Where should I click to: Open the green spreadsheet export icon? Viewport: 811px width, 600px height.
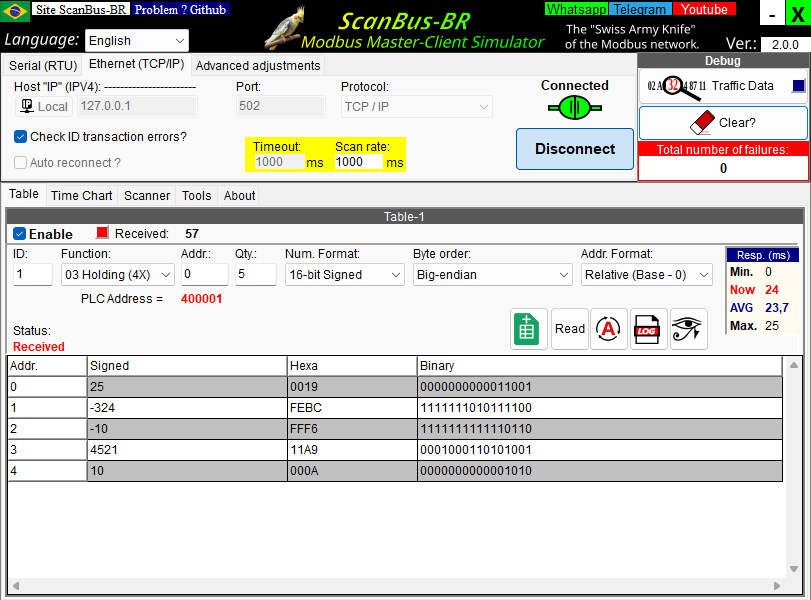[529, 329]
